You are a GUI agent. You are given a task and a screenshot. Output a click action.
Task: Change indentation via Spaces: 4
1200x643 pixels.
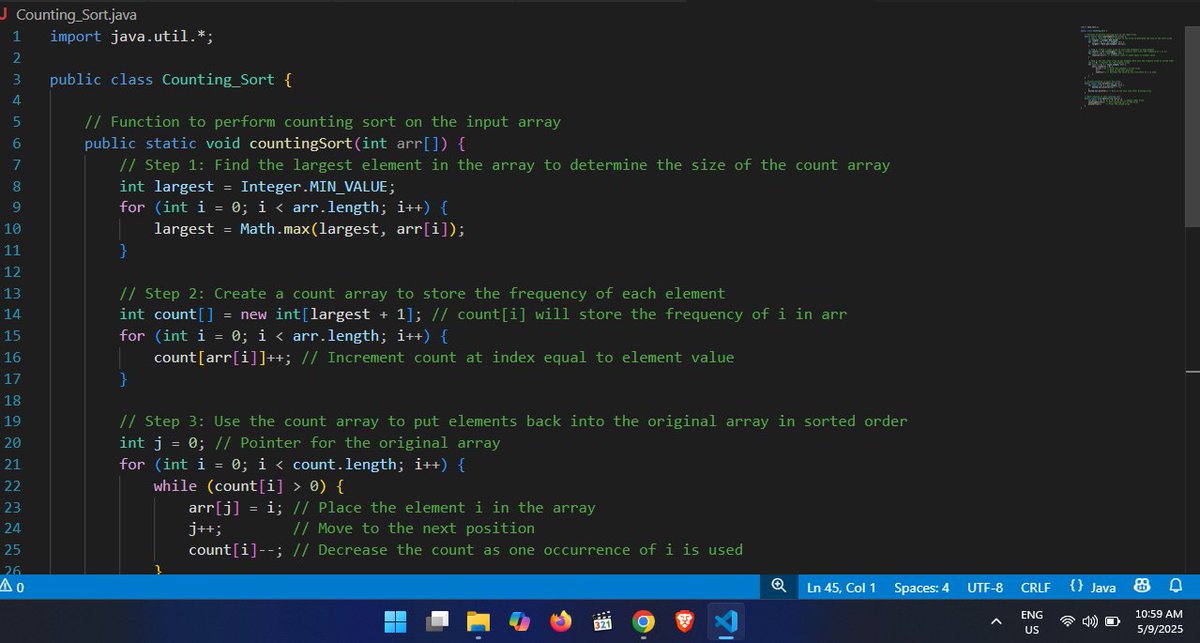pos(921,587)
